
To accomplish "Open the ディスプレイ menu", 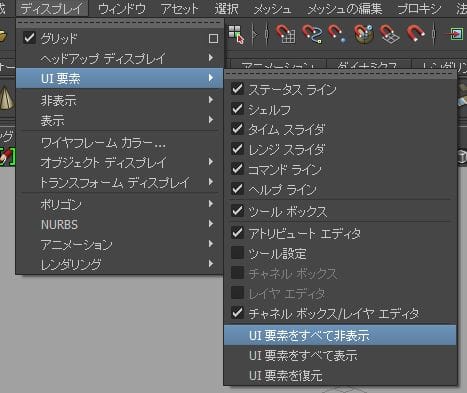I will pos(52,8).
